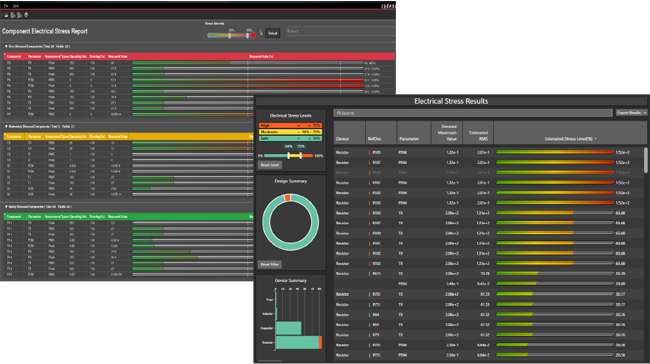Click the magnifier icon in Electrical Stress Results search
Screen dimensions: 650x364
click(339, 113)
